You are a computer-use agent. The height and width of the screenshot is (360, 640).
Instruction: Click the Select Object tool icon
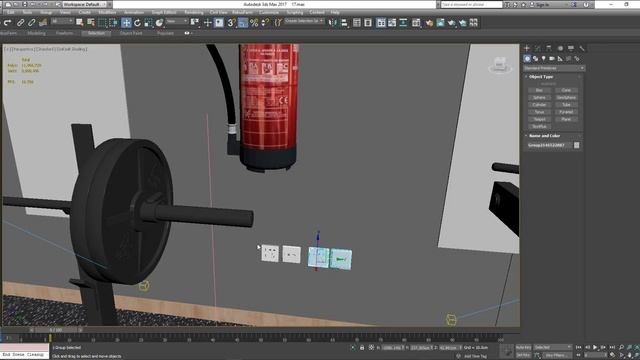click(80, 22)
